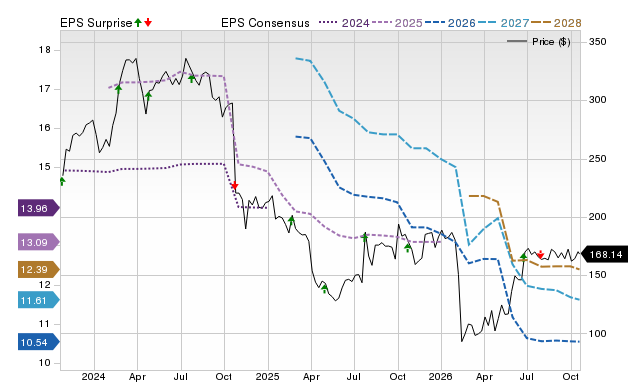This screenshot has height=382, width=640.
Task: Click the green surprise arrow in June 2026
Action: coord(524,257)
